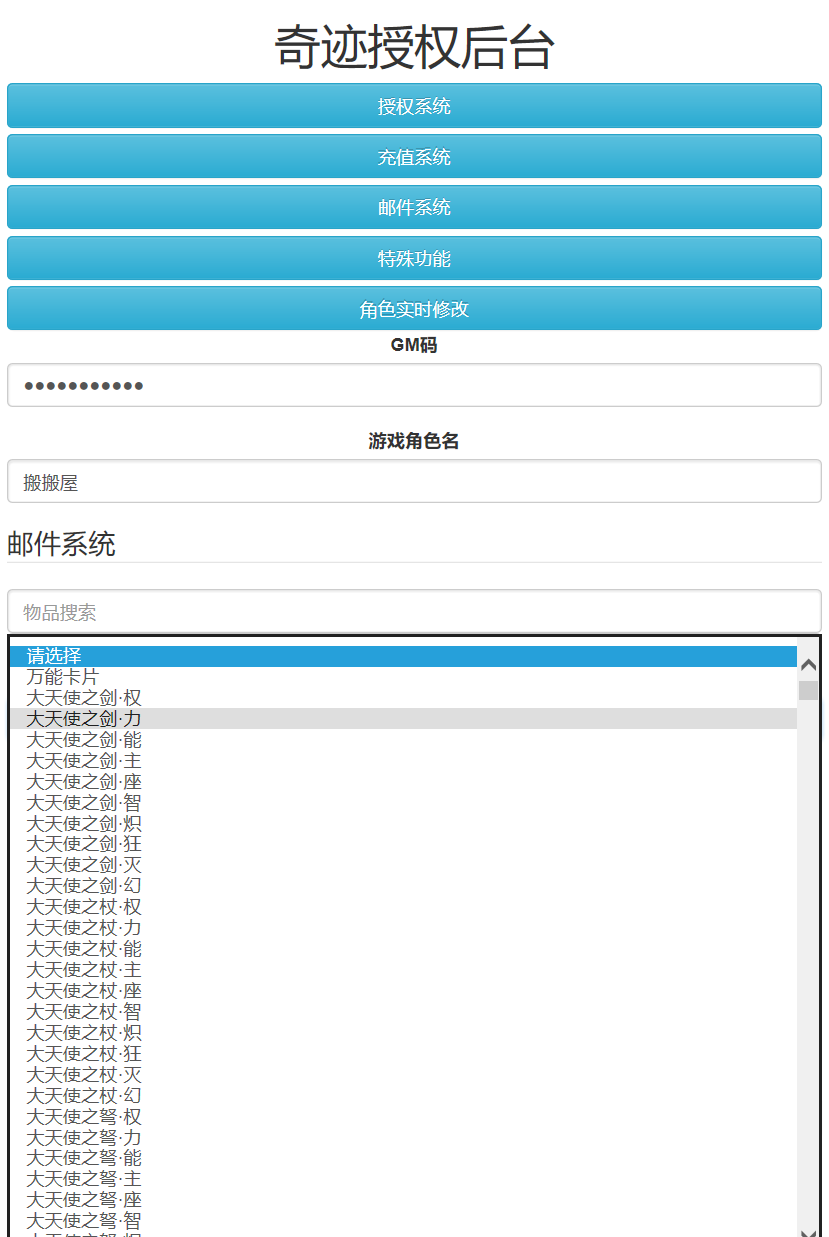This screenshot has width=829, height=1237.
Task: Open the 充值系统 section
Action: (x=414, y=157)
